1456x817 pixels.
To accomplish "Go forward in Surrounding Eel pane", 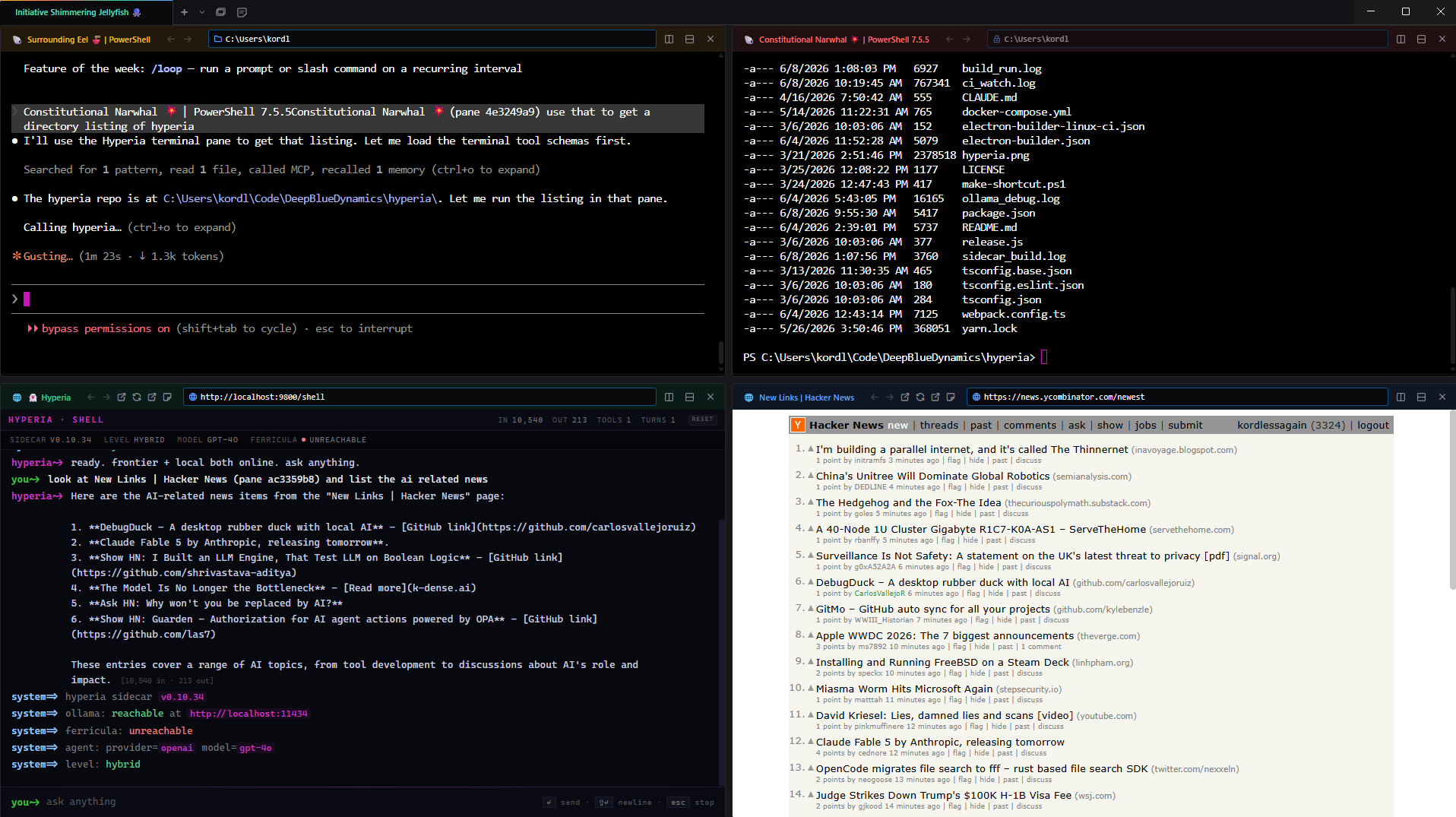I will [x=189, y=39].
